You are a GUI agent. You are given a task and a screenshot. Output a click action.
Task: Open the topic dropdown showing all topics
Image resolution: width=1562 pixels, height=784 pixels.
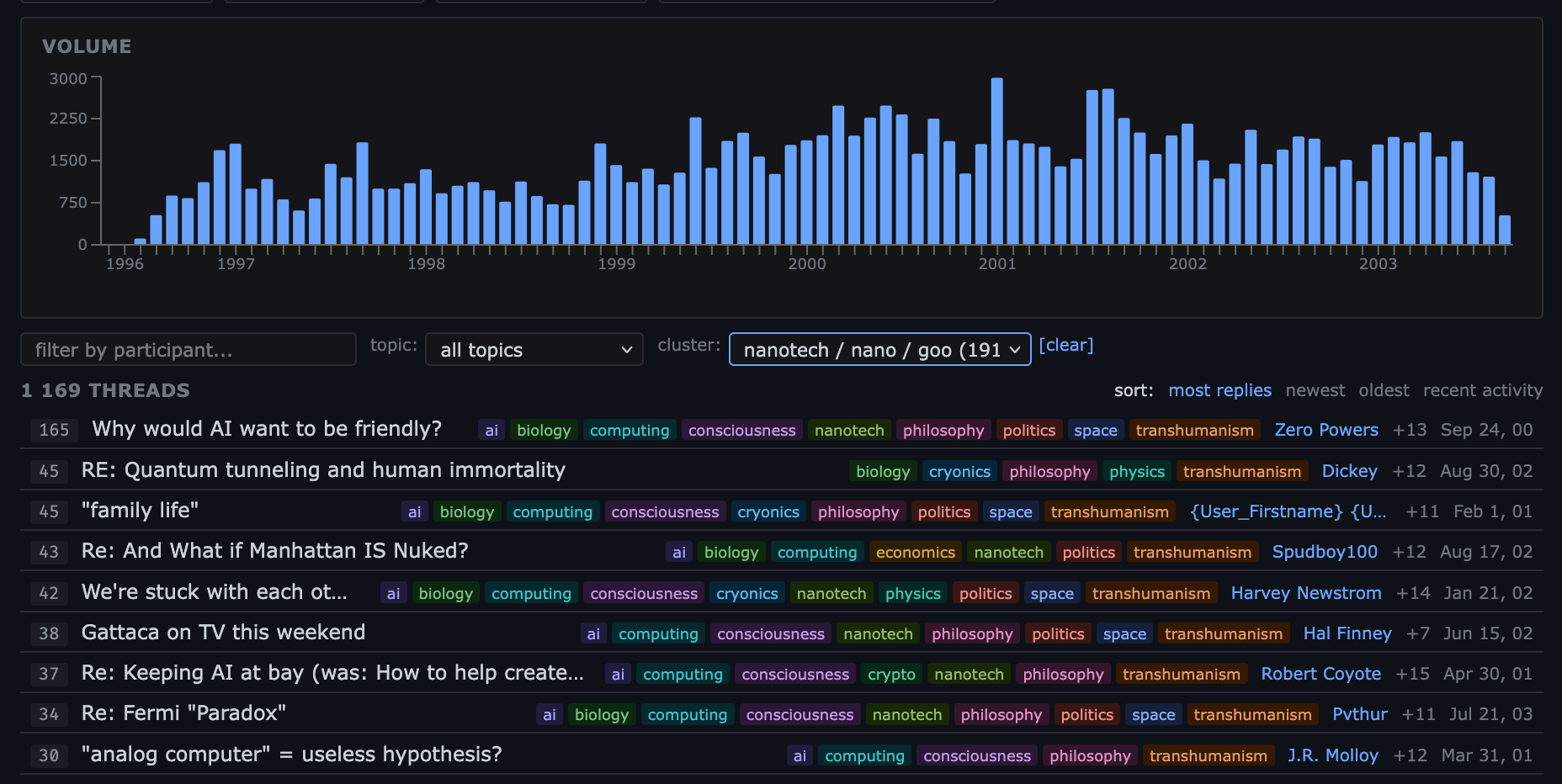pyautogui.click(x=534, y=350)
